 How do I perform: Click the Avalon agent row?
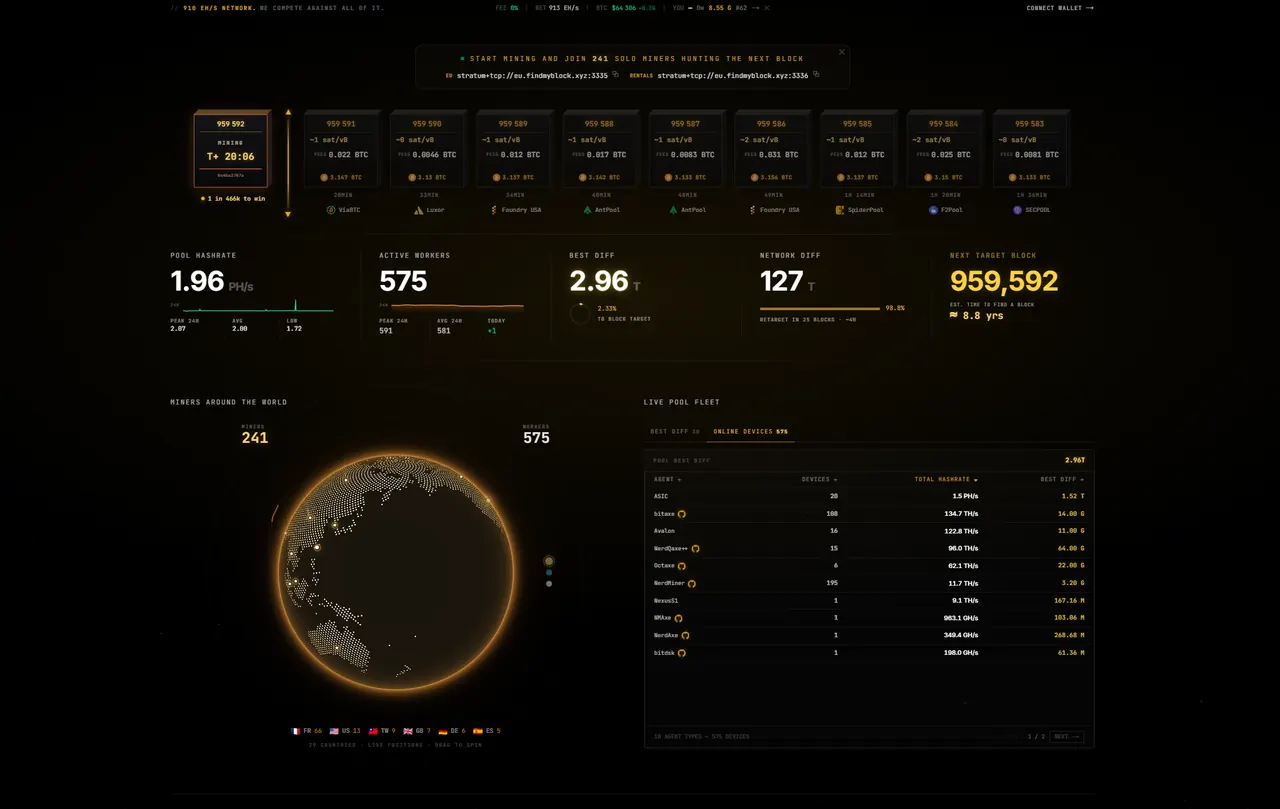point(869,531)
